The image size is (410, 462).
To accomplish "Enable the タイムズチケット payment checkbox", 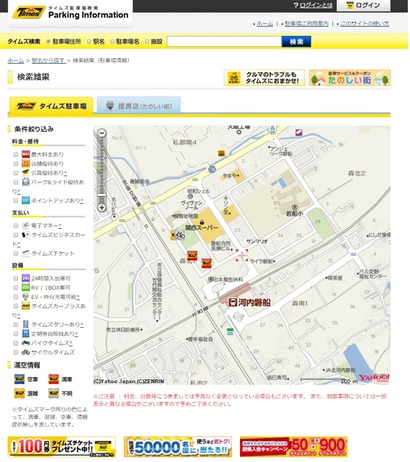I will (x=16, y=253).
